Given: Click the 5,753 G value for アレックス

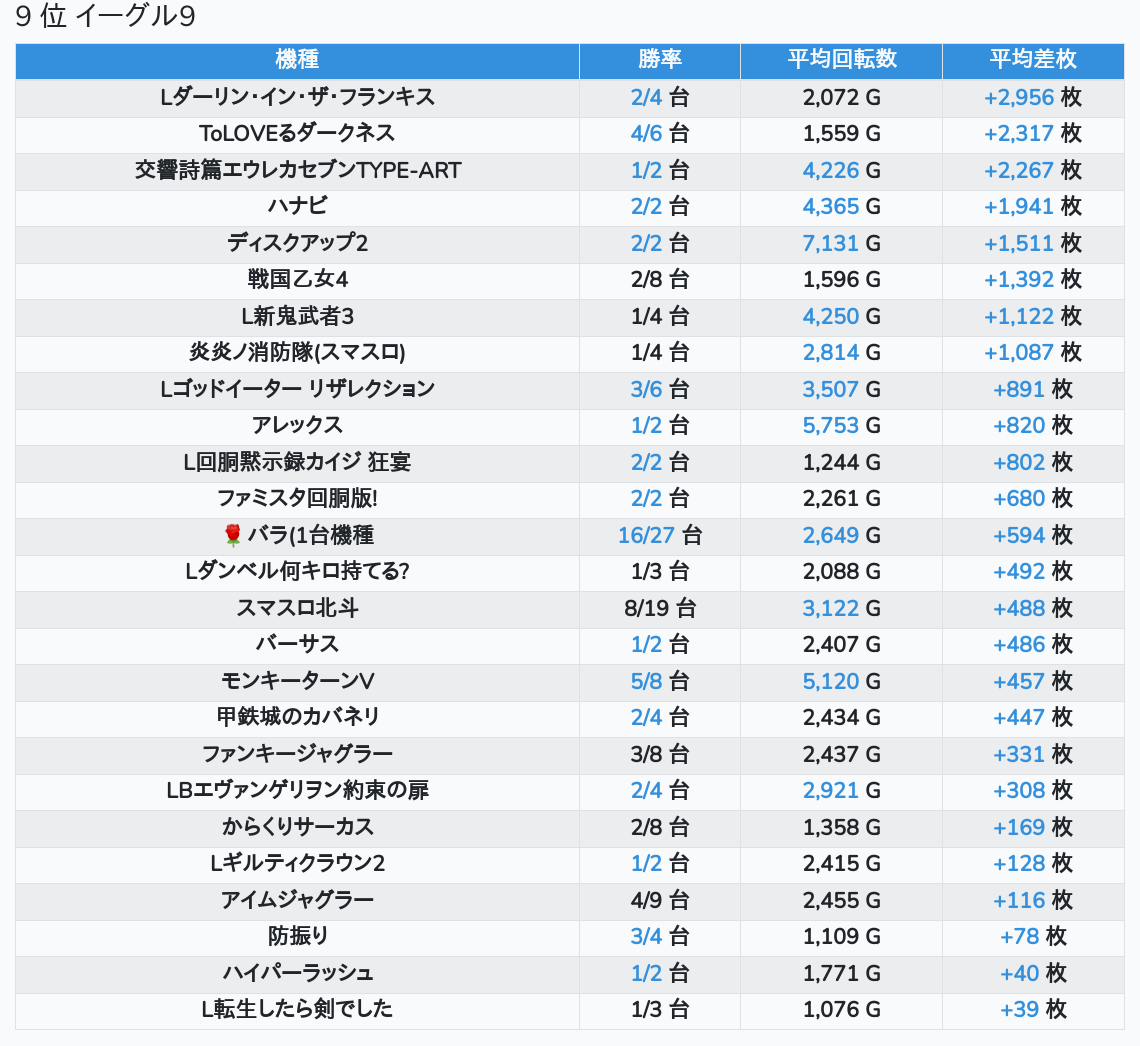Looking at the screenshot, I should [x=841, y=426].
